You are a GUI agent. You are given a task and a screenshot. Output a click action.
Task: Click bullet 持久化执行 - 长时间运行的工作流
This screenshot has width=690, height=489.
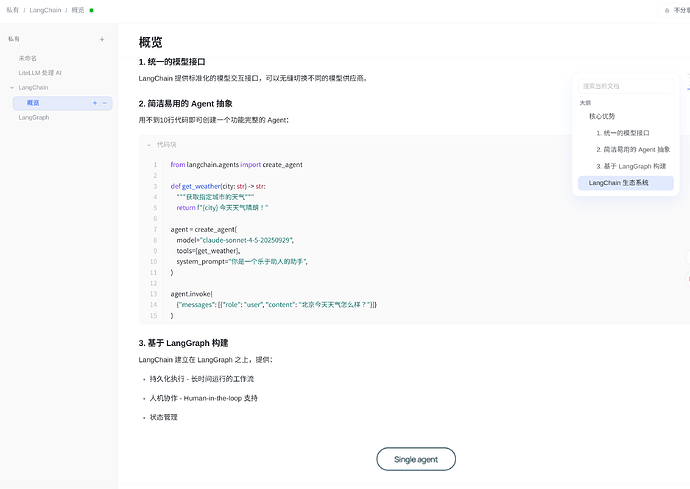coord(202,379)
